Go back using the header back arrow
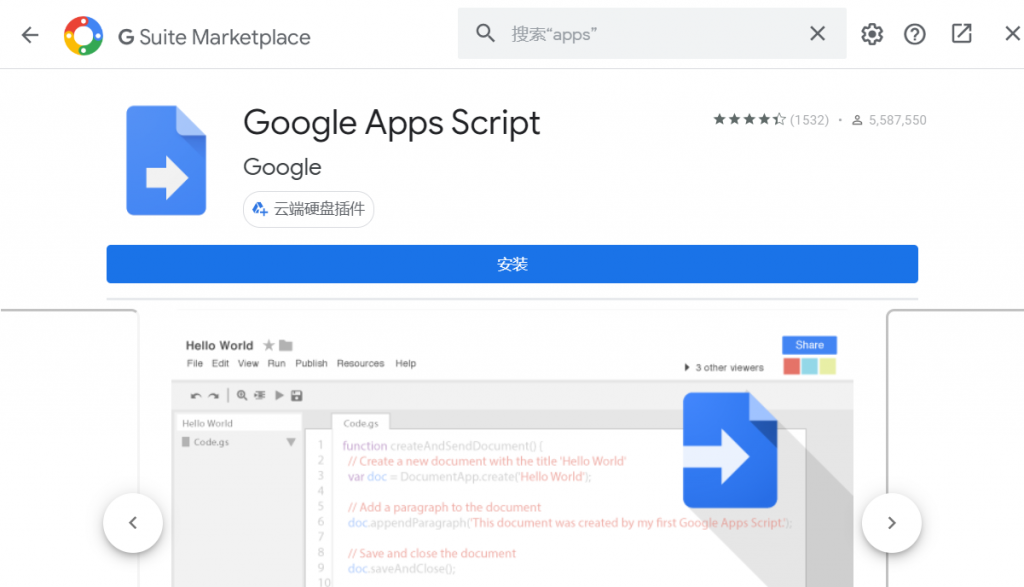Screen dimensions: 1024x587 [30, 35]
